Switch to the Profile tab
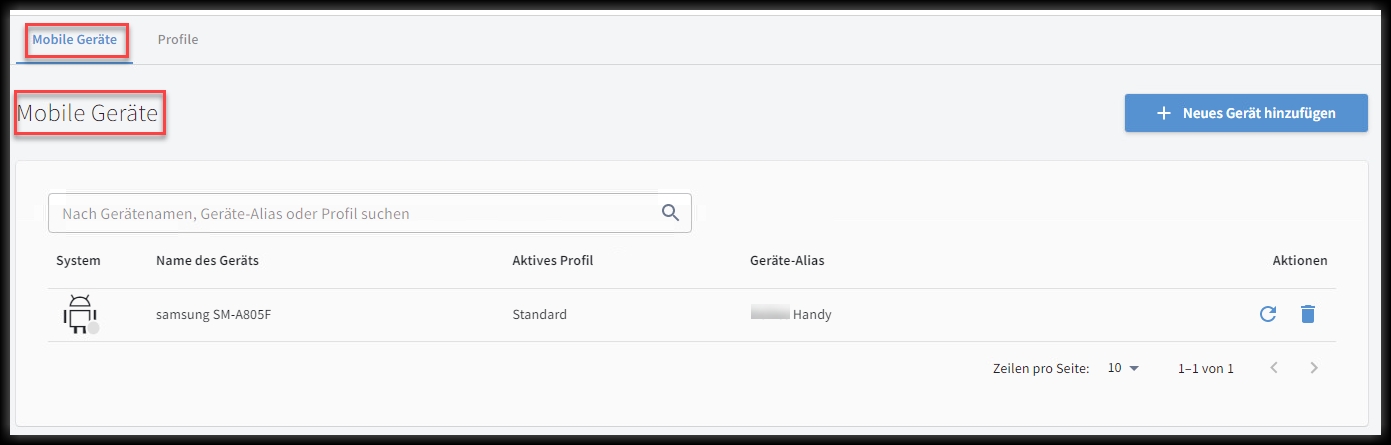 [x=178, y=40]
